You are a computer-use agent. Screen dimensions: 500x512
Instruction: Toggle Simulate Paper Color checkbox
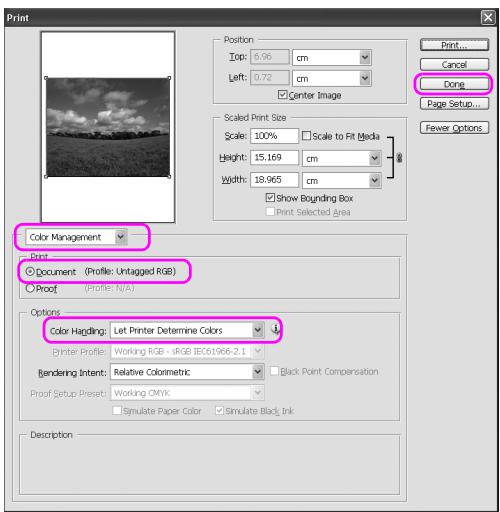point(117,410)
